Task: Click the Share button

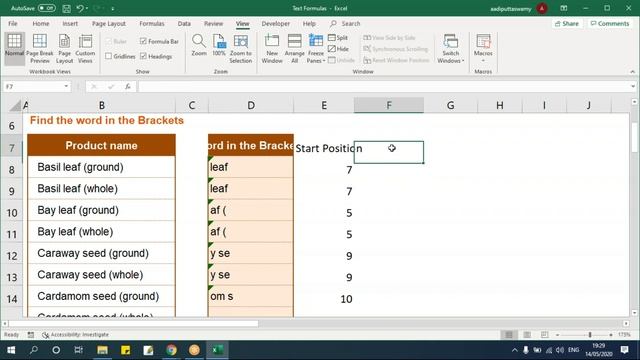Action: [567, 24]
